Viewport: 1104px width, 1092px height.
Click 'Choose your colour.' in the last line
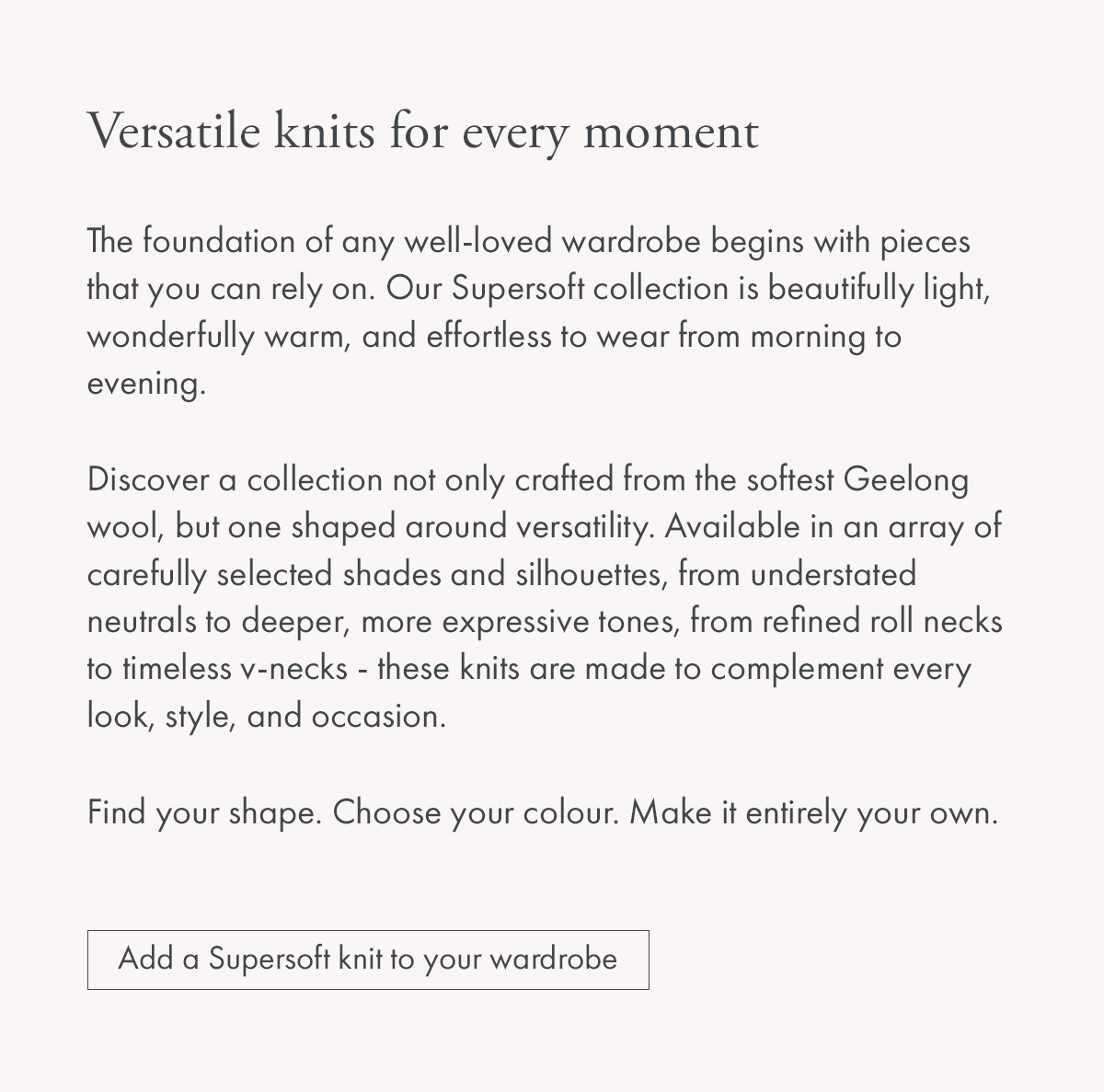pyautogui.click(x=476, y=813)
